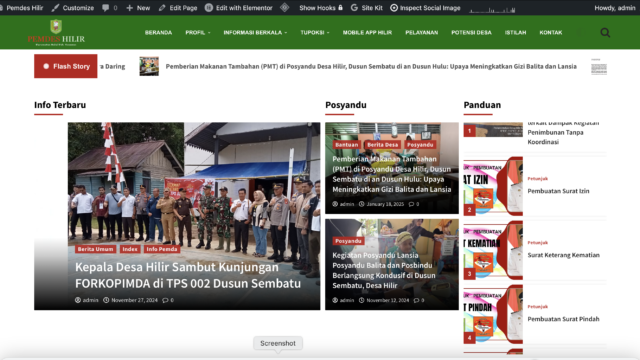Screen dimensions: 640x360
Task: Click Posyandu tag on PMT article card
Action: (420, 144)
